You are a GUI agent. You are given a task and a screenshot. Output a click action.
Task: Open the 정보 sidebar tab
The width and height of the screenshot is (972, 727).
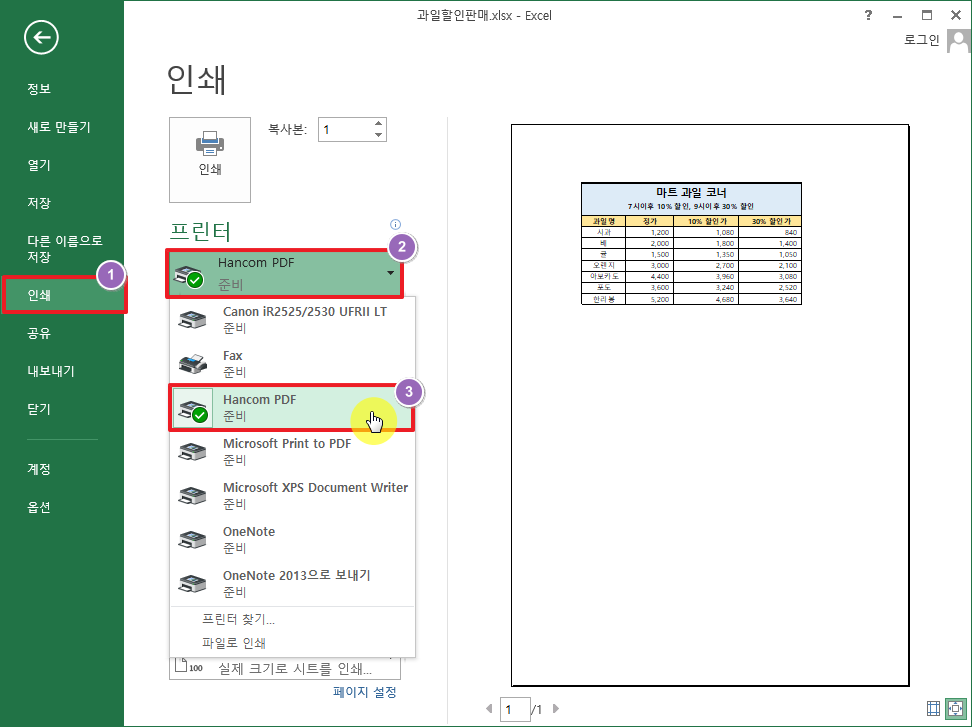[x=38, y=89]
